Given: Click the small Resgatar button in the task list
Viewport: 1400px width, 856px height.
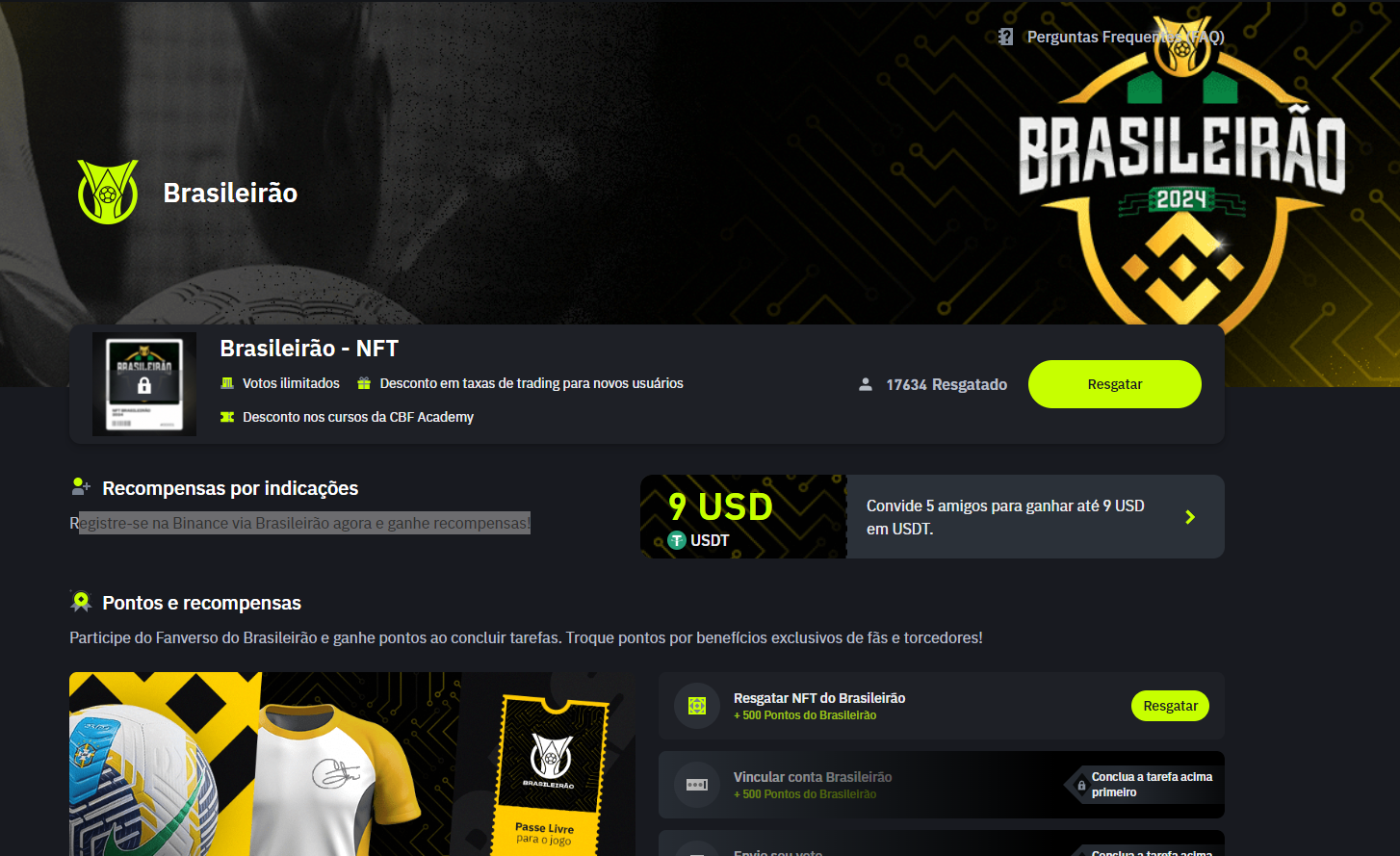Looking at the screenshot, I should 1170,706.
